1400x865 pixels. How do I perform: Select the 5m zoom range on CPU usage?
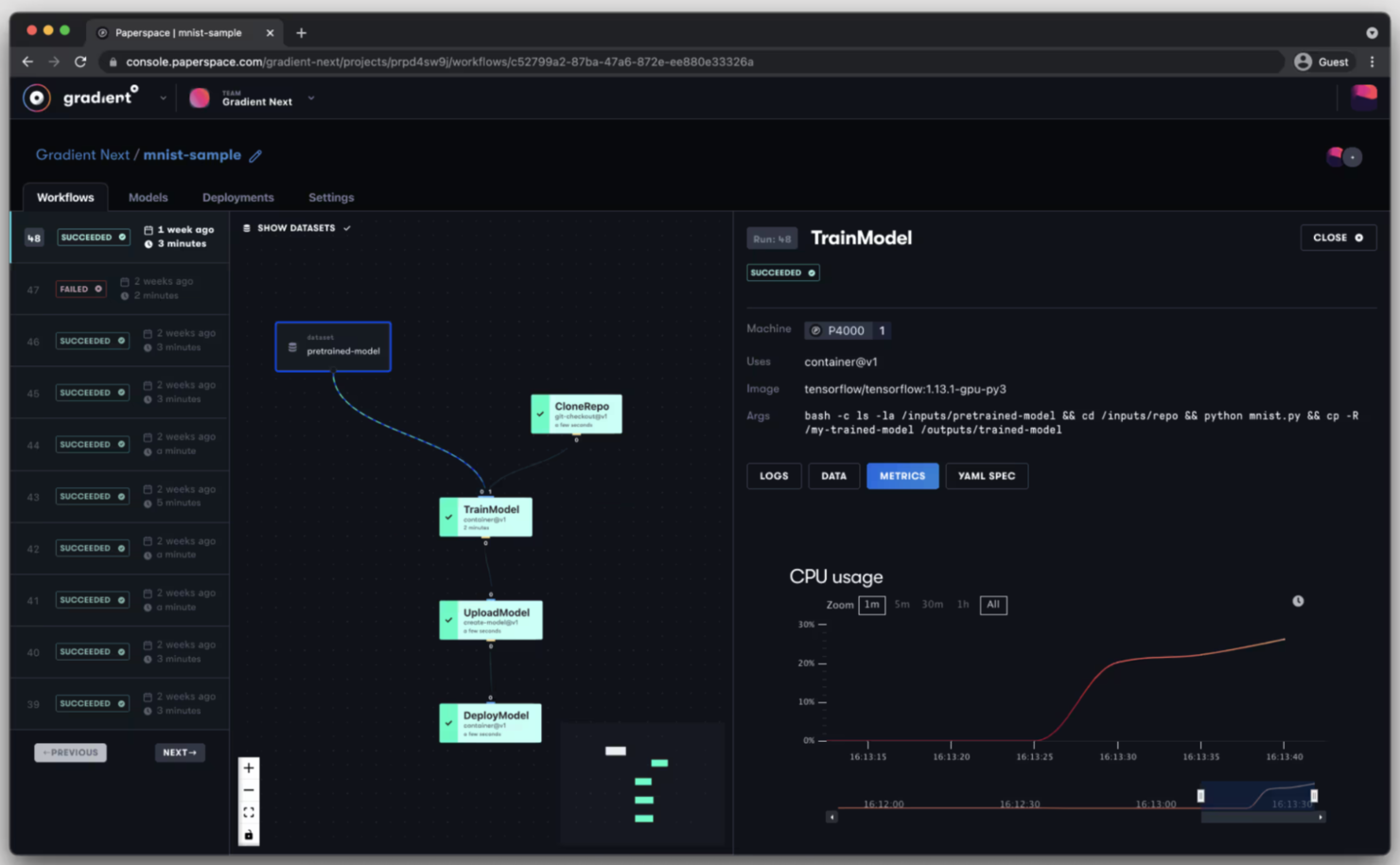pos(901,604)
